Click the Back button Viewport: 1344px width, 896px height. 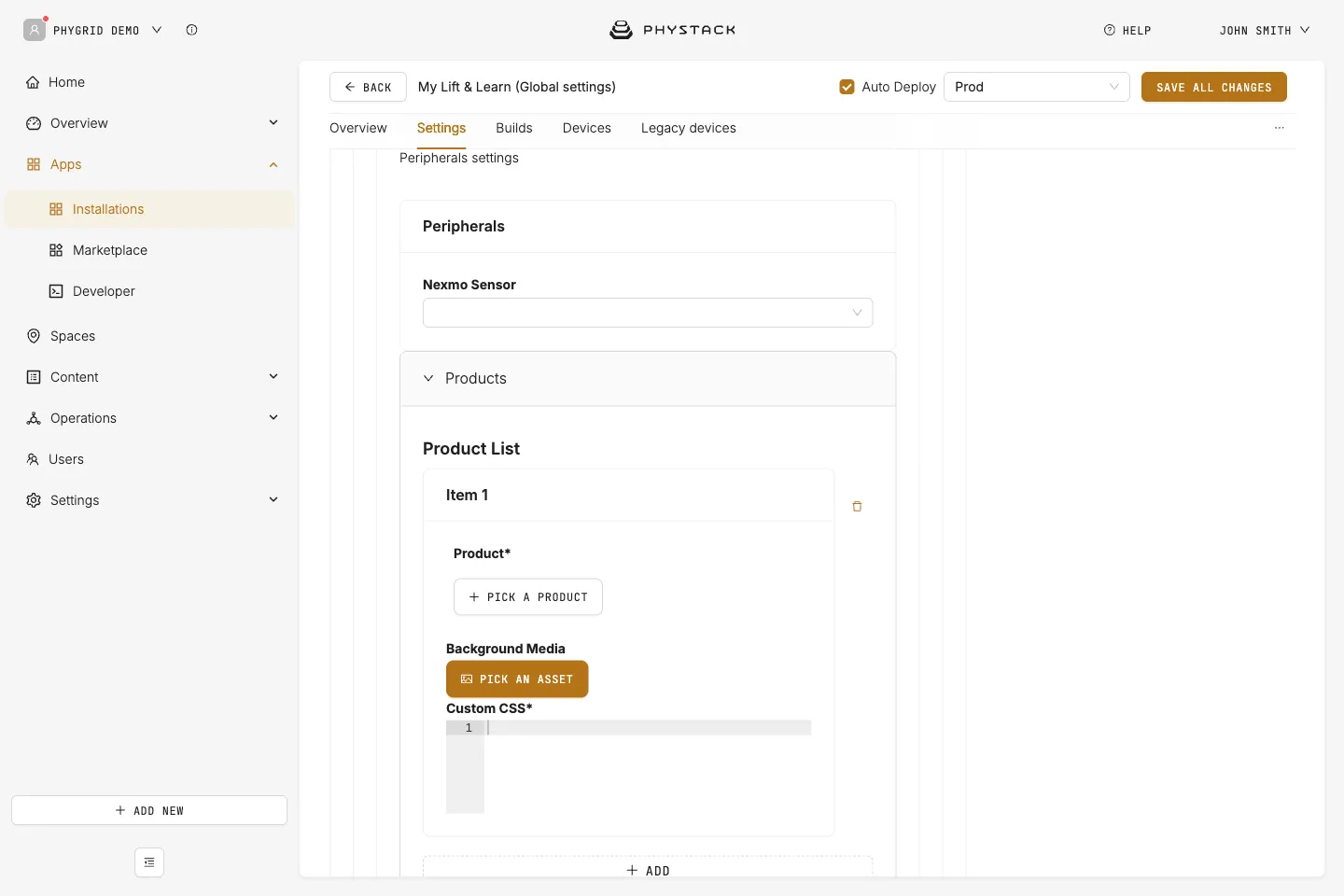tap(368, 87)
